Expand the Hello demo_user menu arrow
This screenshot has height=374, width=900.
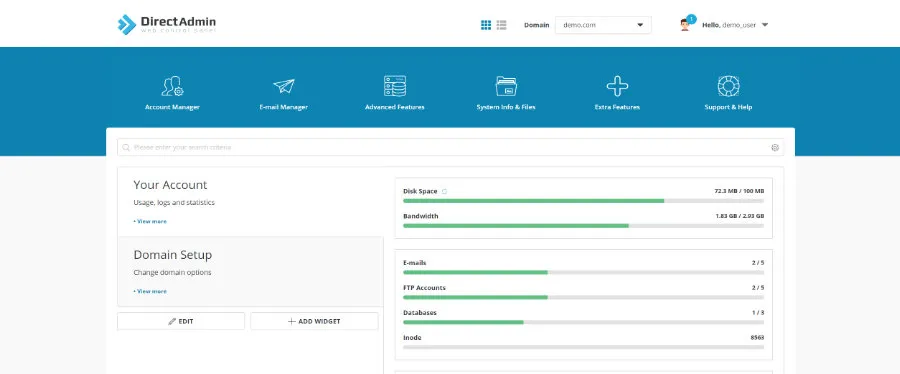[765, 25]
